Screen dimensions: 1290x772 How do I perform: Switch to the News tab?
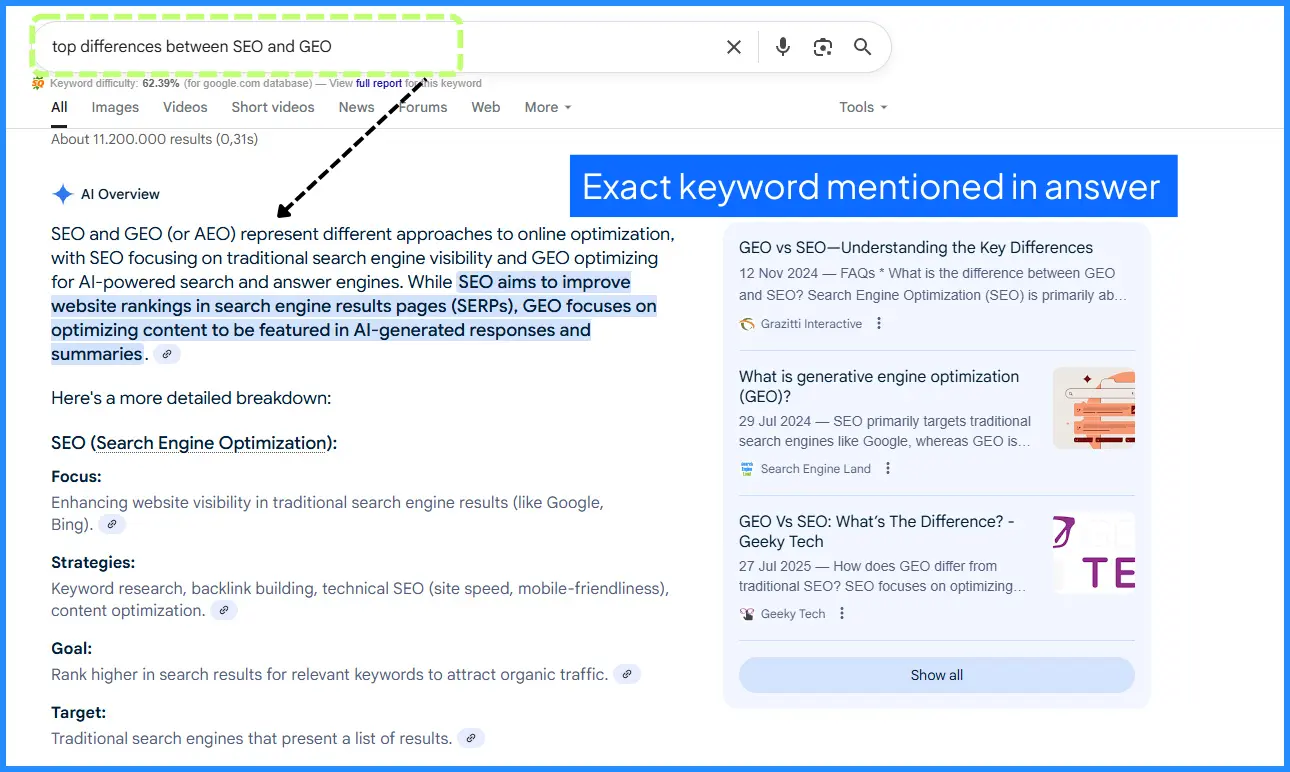point(356,107)
